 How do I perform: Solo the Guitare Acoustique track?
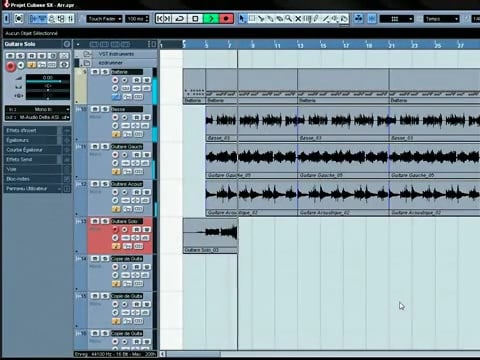click(x=104, y=184)
